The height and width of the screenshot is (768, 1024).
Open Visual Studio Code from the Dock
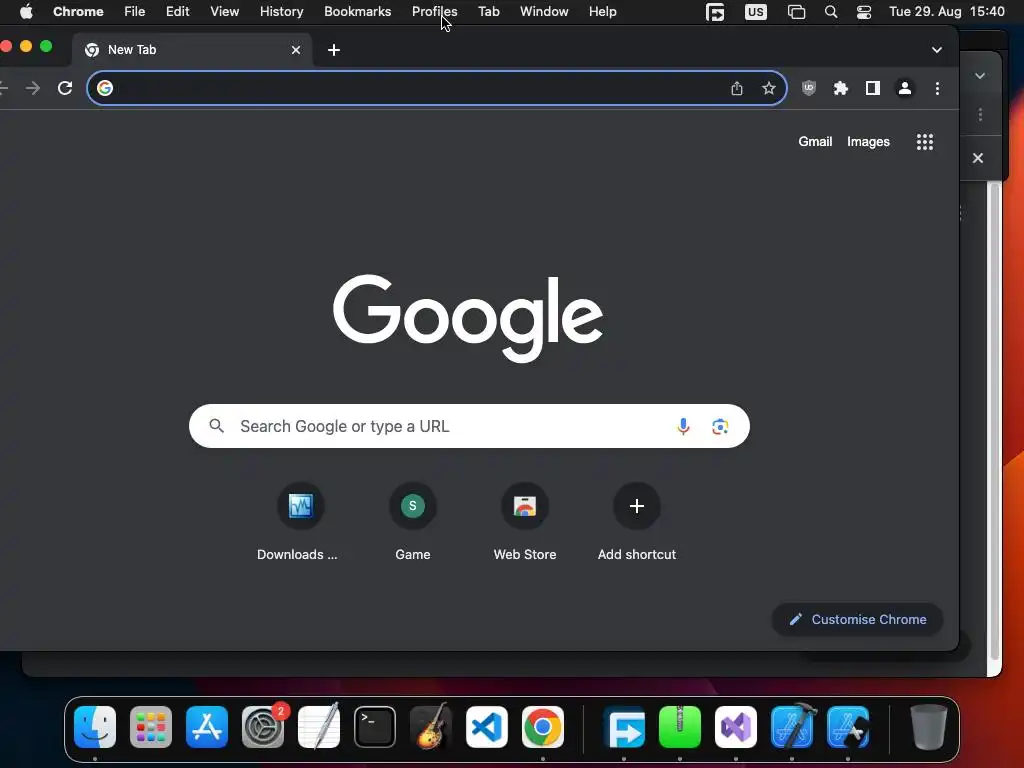(x=487, y=727)
